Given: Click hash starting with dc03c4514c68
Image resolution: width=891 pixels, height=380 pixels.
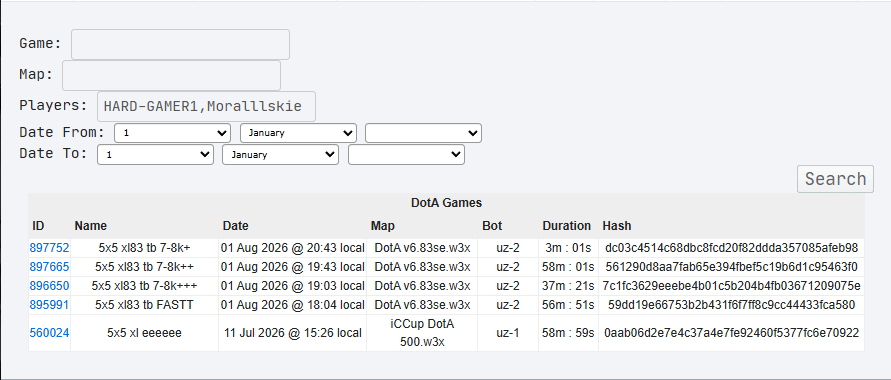Looking at the screenshot, I should pyautogui.click(x=731, y=248).
